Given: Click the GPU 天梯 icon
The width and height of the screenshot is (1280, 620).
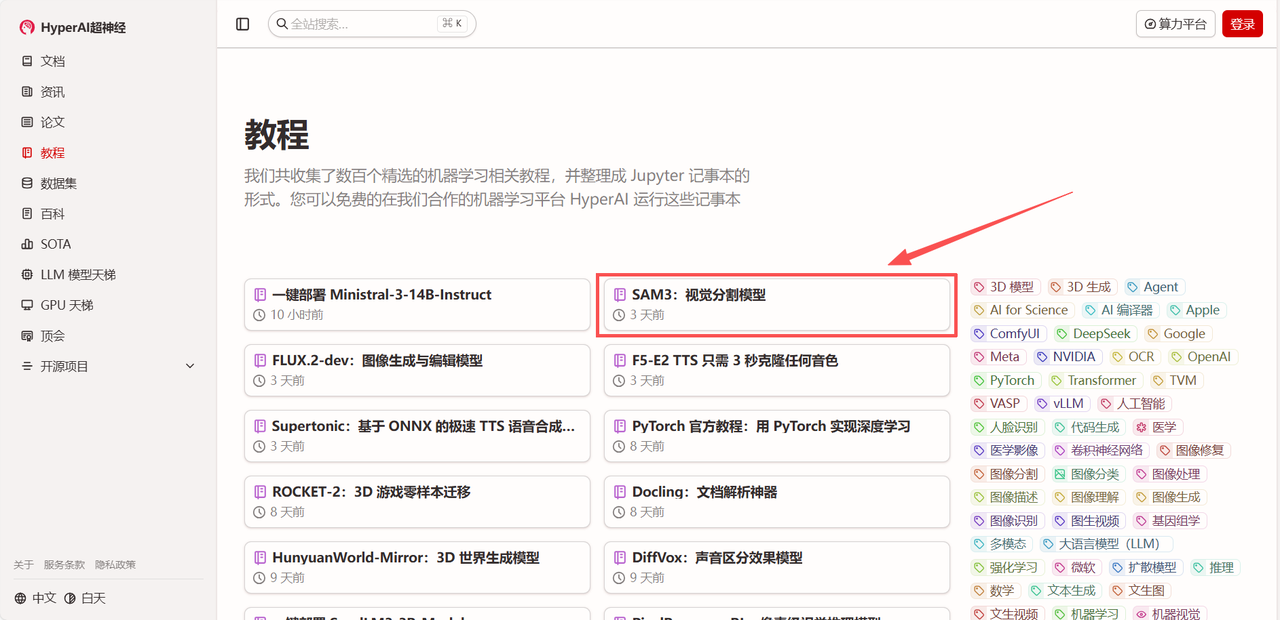Looking at the screenshot, I should tap(27, 305).
